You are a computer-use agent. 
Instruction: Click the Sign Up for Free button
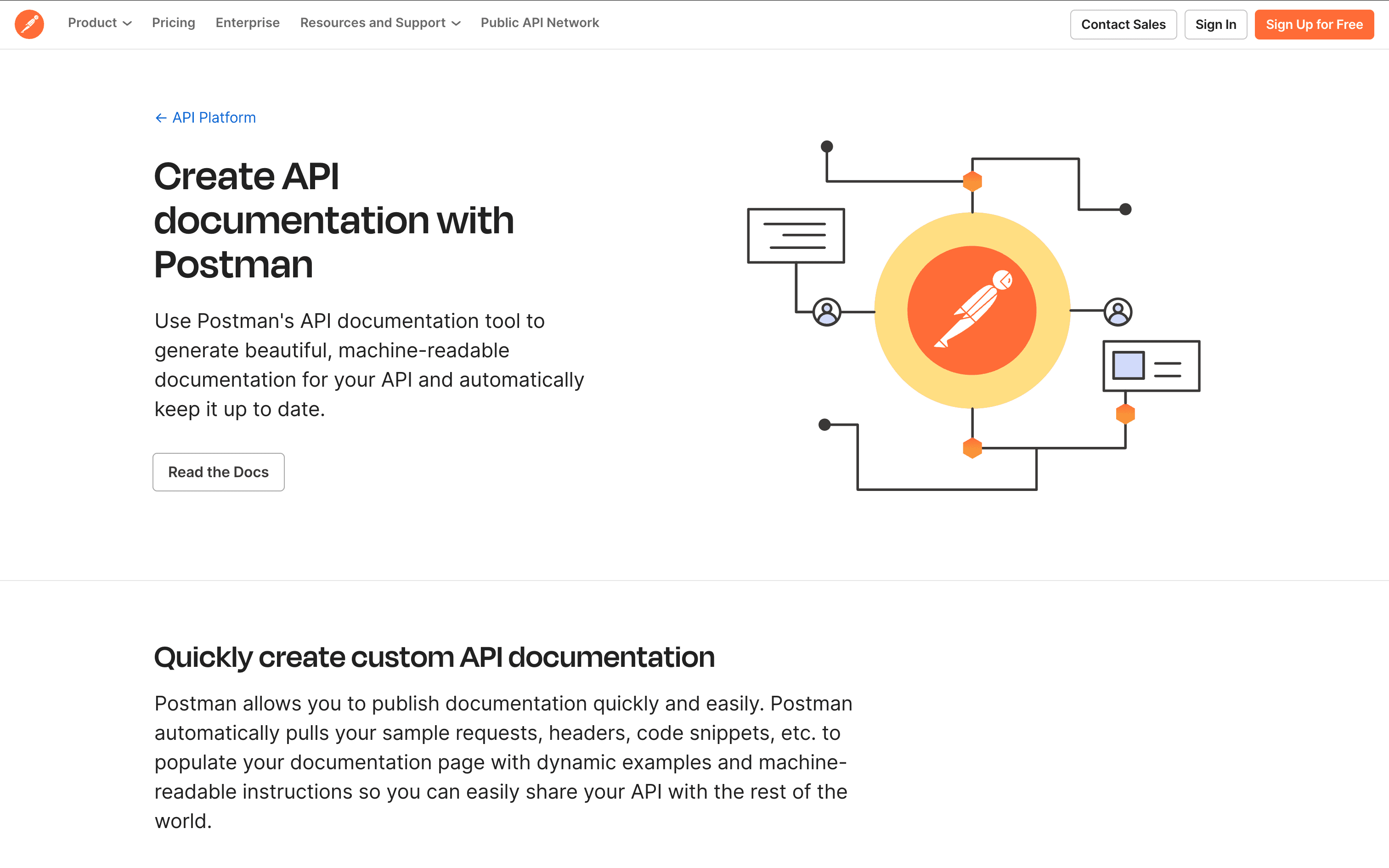(x=1314, y=22)
